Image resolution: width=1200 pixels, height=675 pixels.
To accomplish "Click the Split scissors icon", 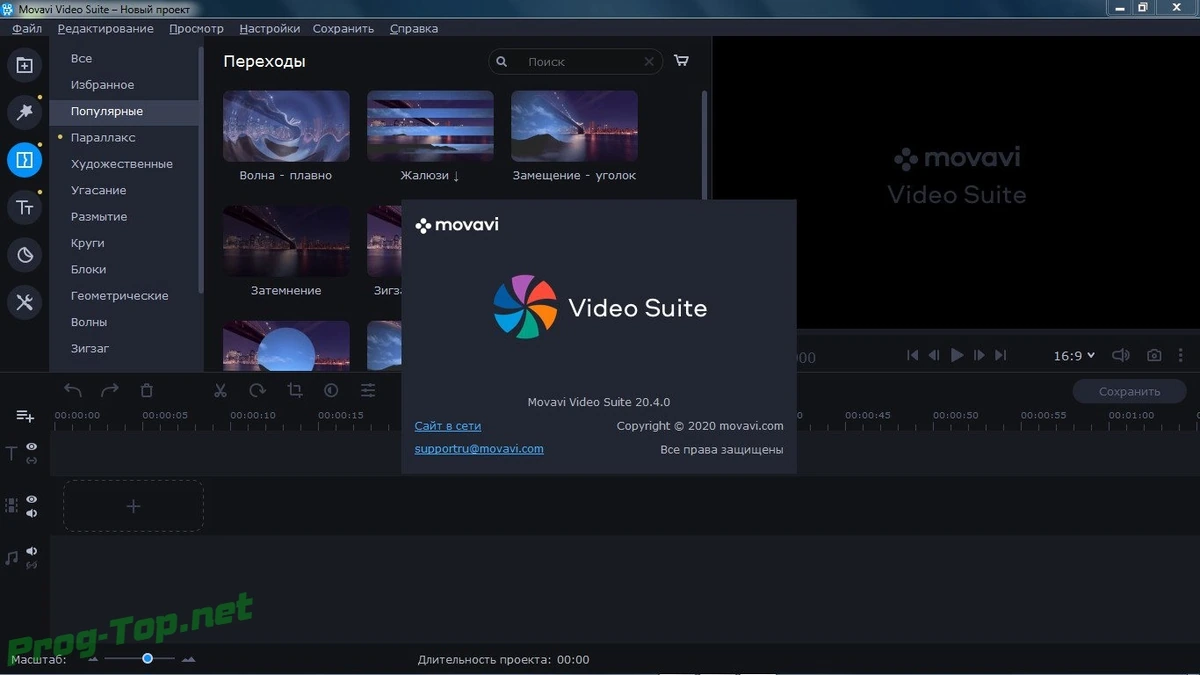I will click(x=221, y=390).
